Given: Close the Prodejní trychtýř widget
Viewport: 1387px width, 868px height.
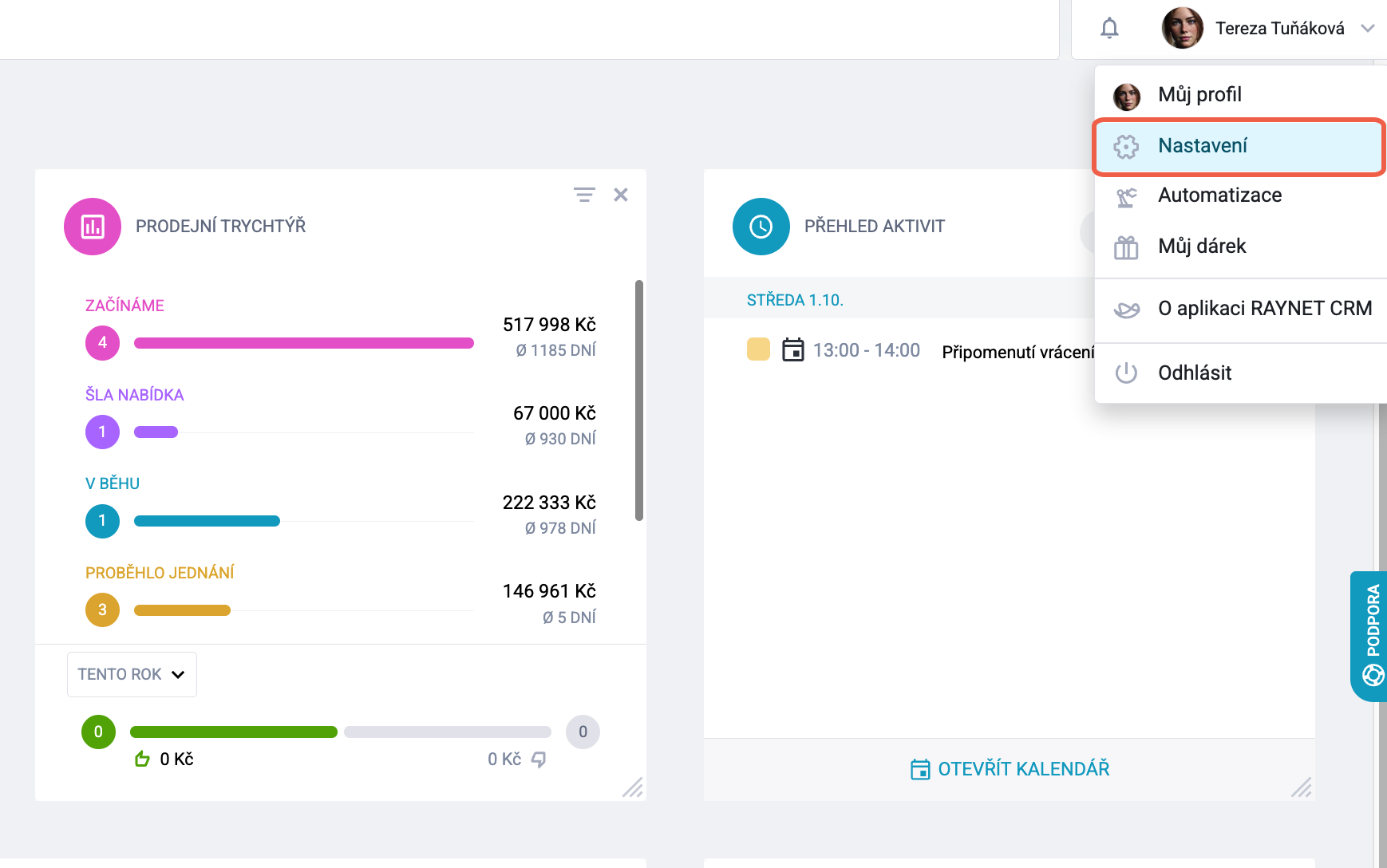Looking at the screenshot, I should tap(621, 195).
